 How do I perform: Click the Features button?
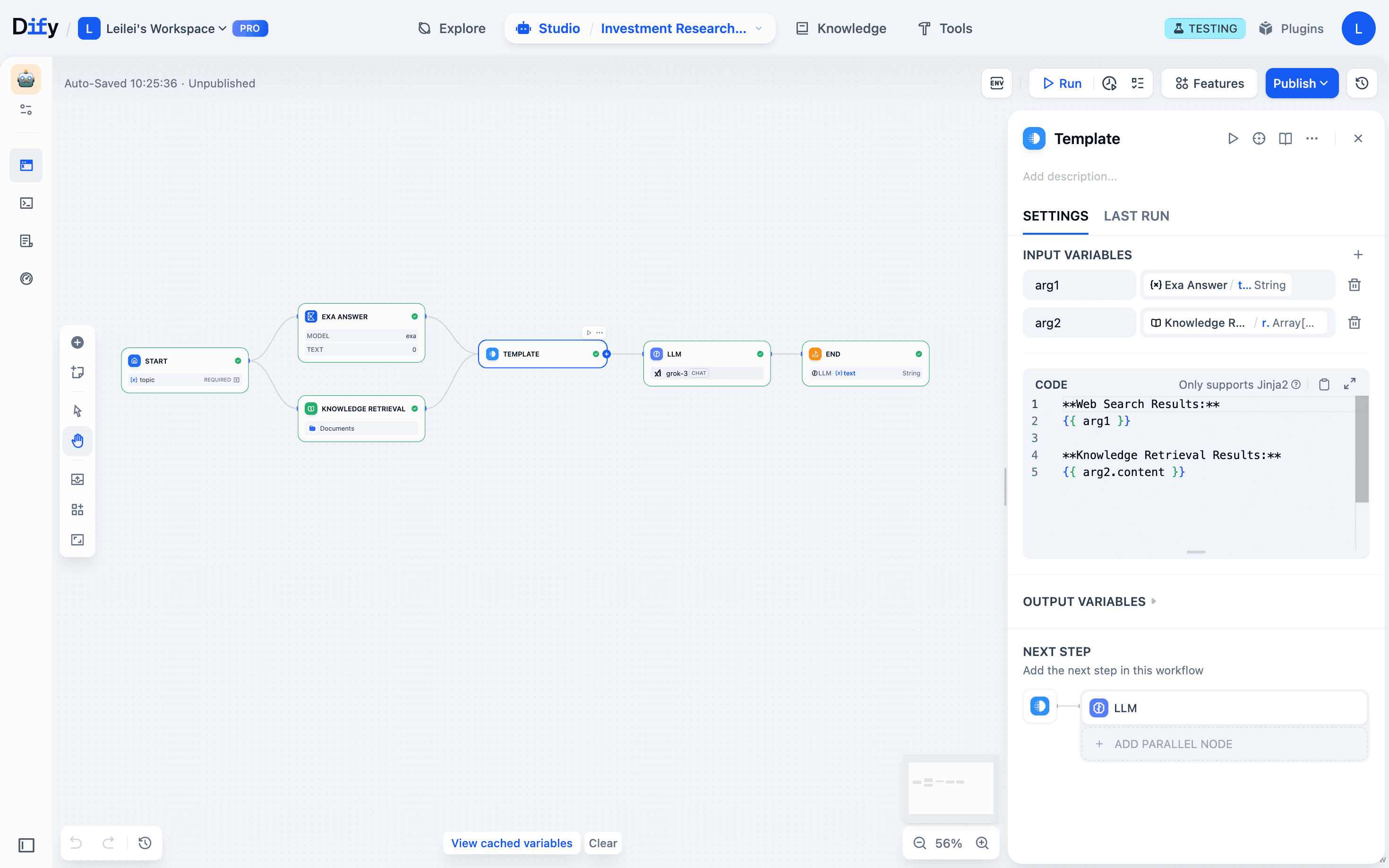(x=1209, y=83)
